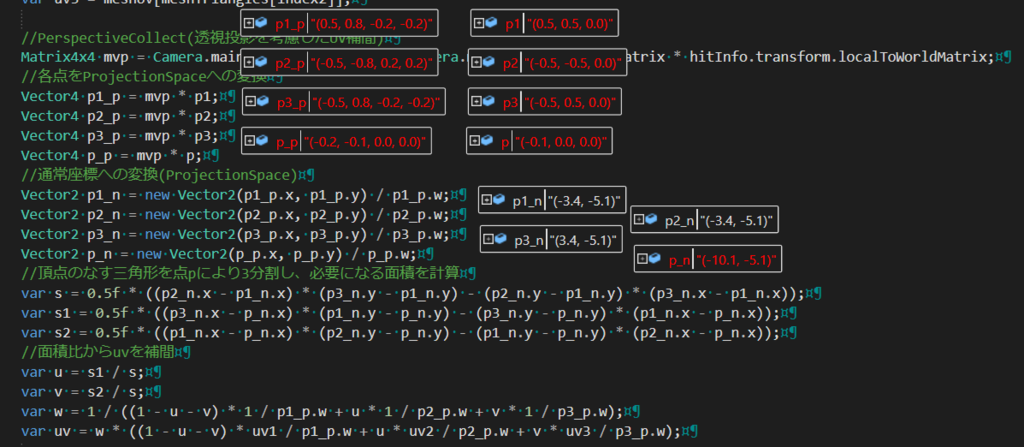Image resolution: width=1024 pixels, height=447 pixels.
Task: Click the blue cube icon beside p1
Action: [x=491, y=23]
